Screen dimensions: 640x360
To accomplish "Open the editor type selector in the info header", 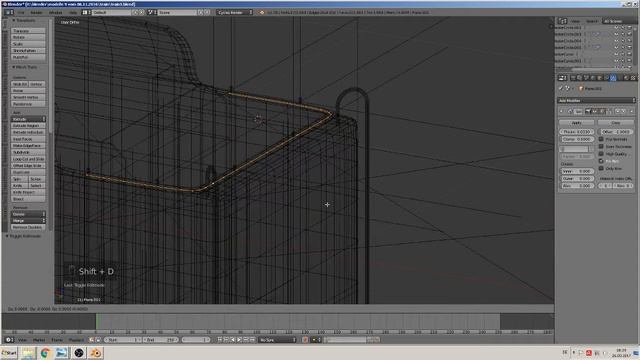I will click(x=9, y=12).
